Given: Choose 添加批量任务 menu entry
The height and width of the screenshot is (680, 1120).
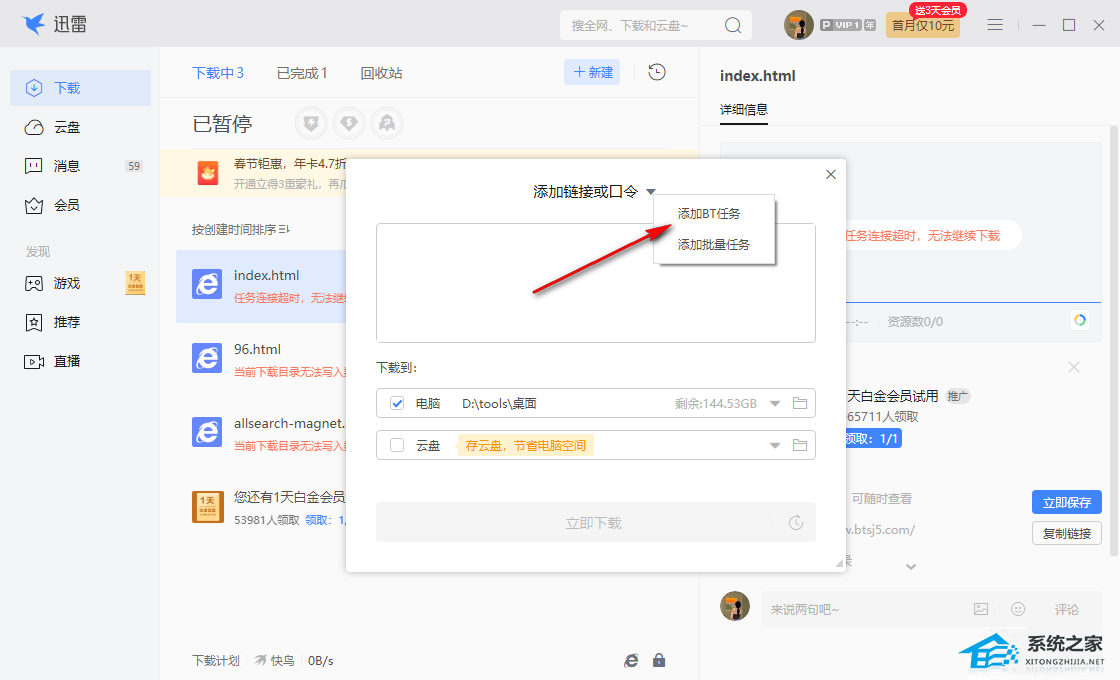Looking at the screenshot, I should pyautogui.click(x=713, y=244).
